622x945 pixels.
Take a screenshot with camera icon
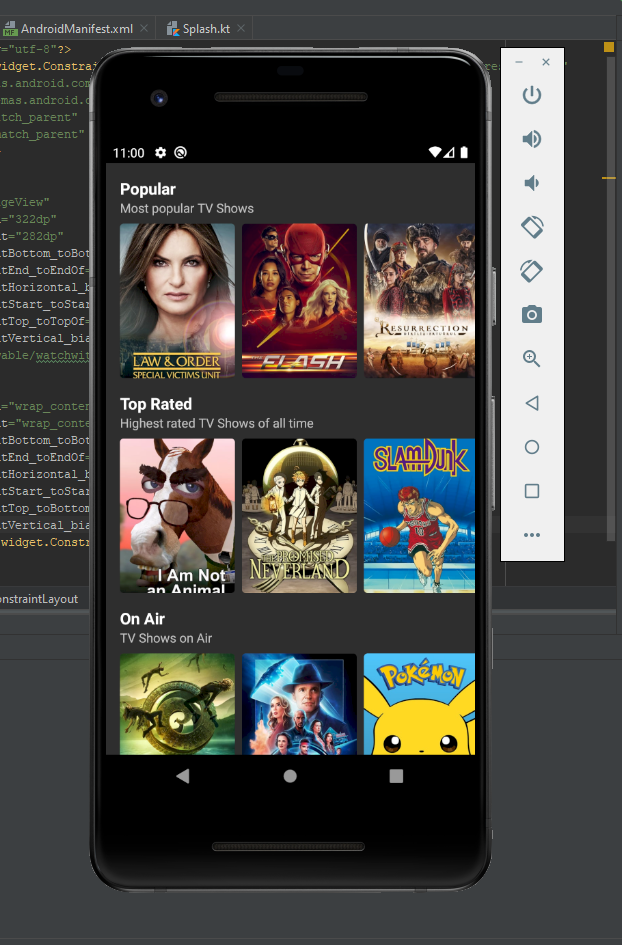pyautogui.click(x=532, y=314)
